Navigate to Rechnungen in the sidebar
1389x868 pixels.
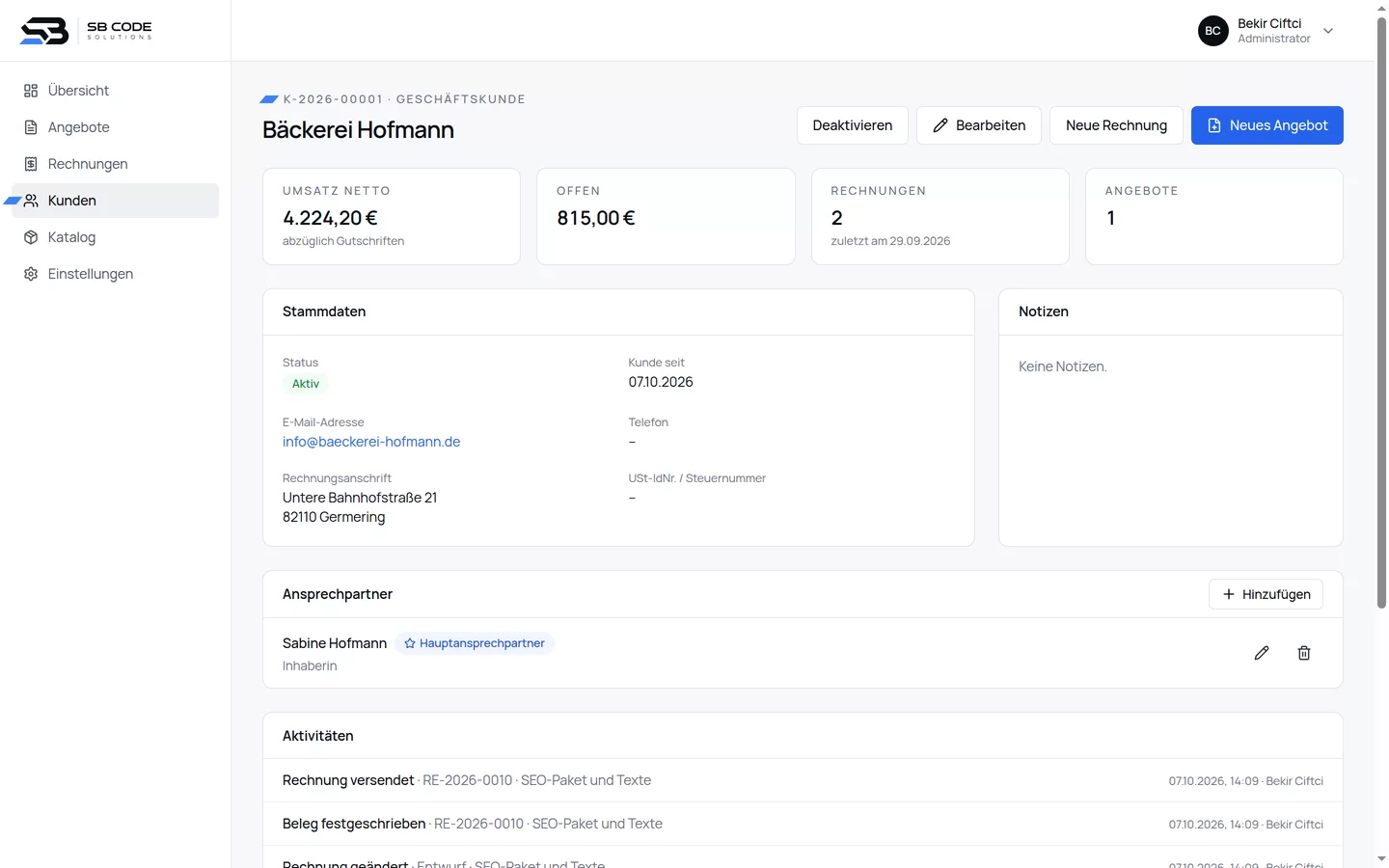(x=116, y=164)
